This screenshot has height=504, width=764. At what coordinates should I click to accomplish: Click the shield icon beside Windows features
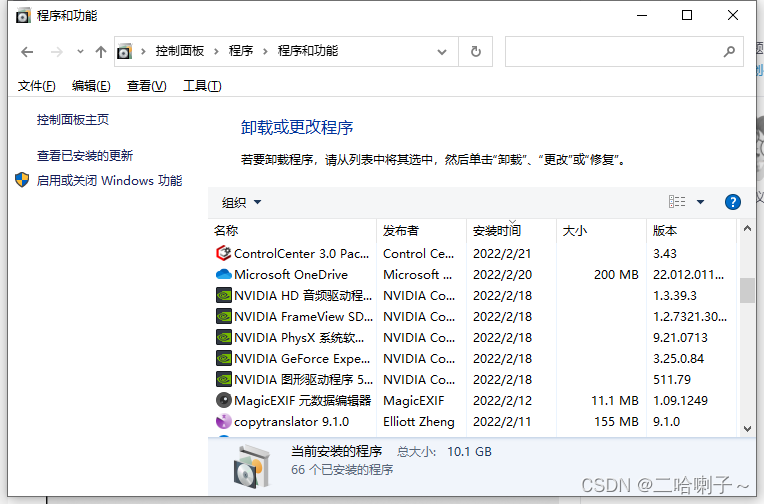[22, 180]
